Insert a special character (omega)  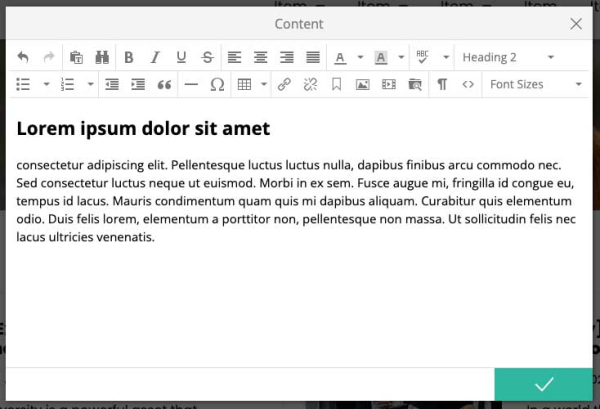click(x=217, y=84)
